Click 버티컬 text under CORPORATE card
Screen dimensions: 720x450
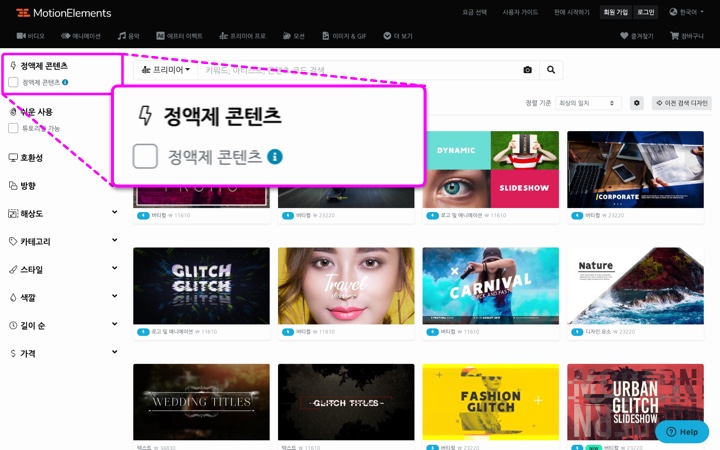(x=592, y=215)
